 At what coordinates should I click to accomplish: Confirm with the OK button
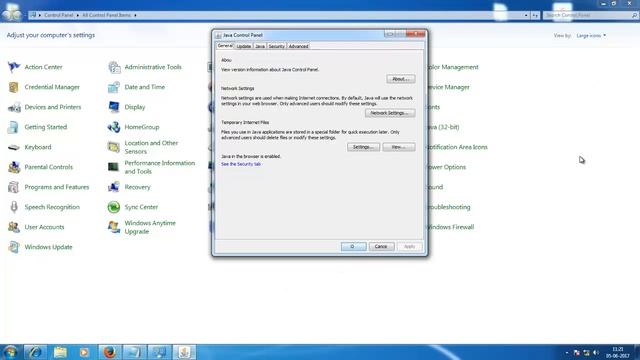tap(353, 247)
